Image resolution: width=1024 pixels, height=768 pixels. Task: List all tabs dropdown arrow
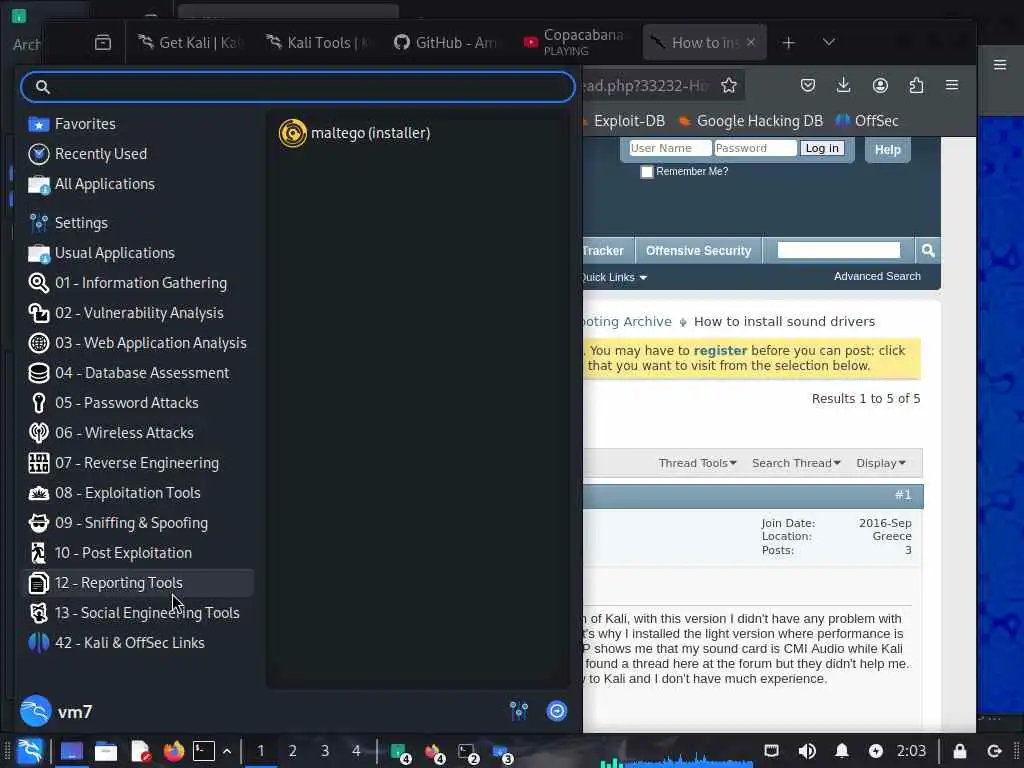click(x=829, y=42)
